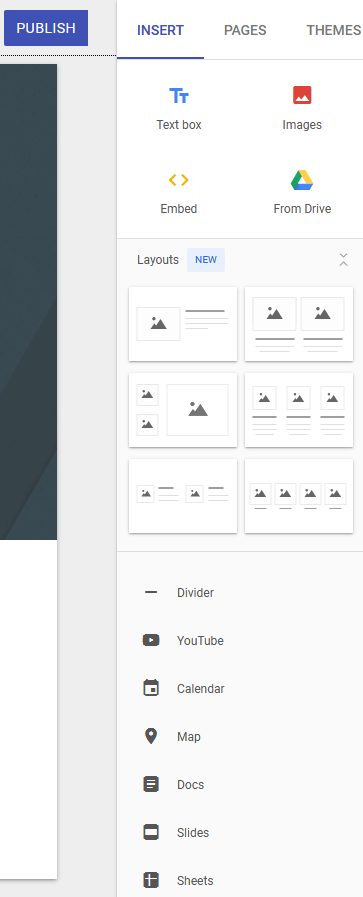
Task: Choose the four-images-in-a-row layout
Action: 299,496
